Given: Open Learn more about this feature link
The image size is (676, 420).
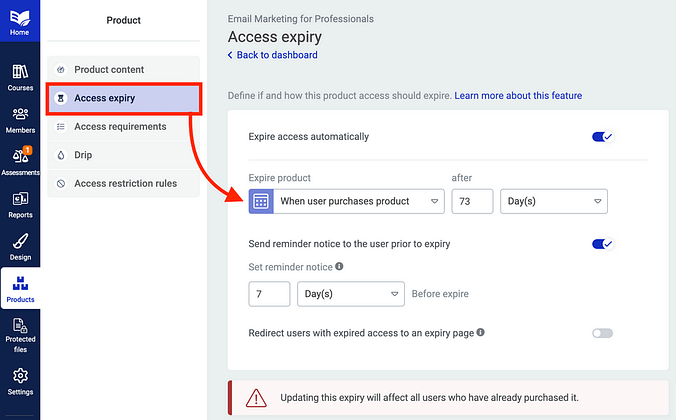Looking at the screenshot, I should [518, 96].
